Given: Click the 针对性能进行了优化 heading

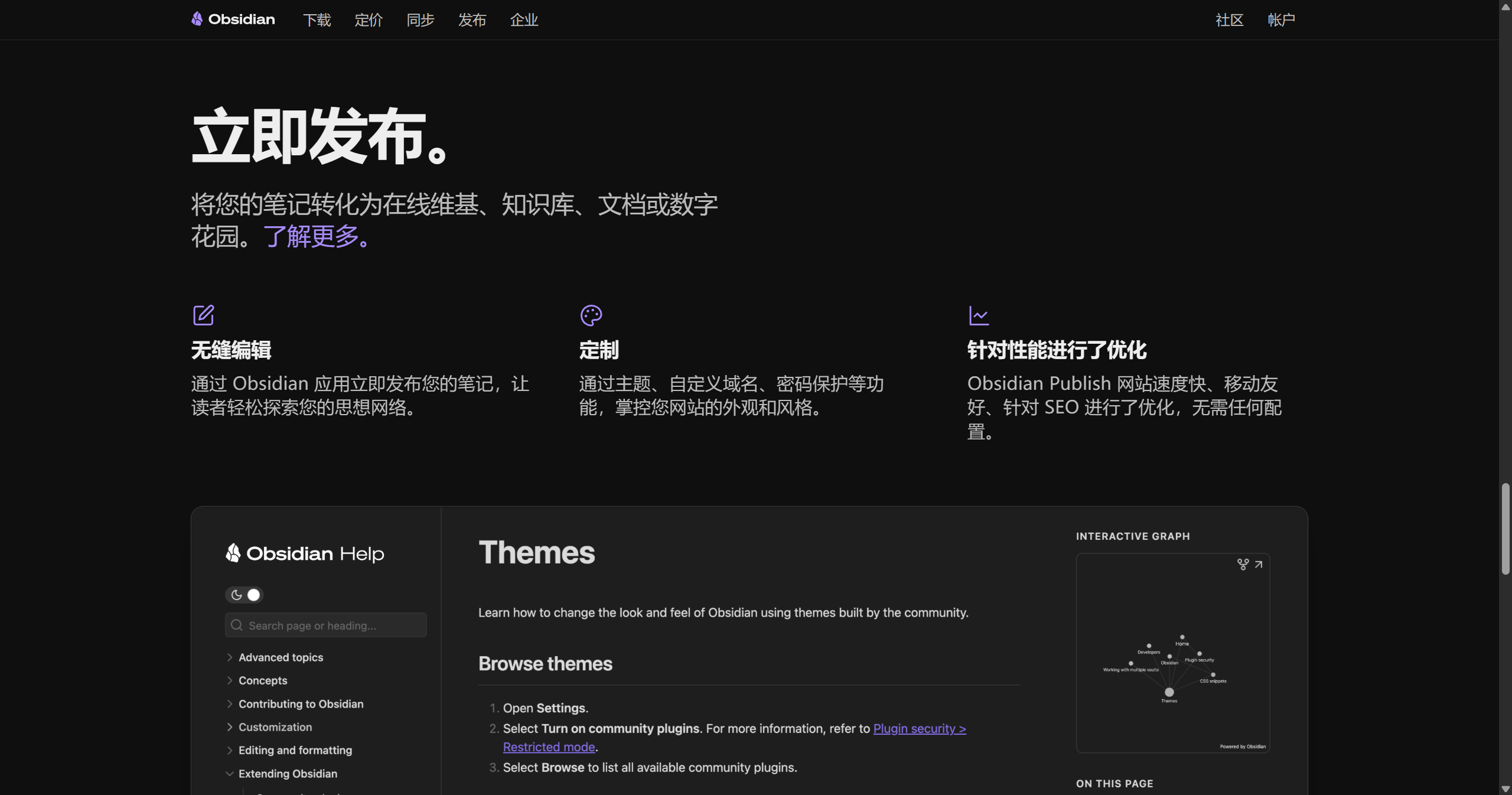Looking at the screenshot, I should point(1057,350).
